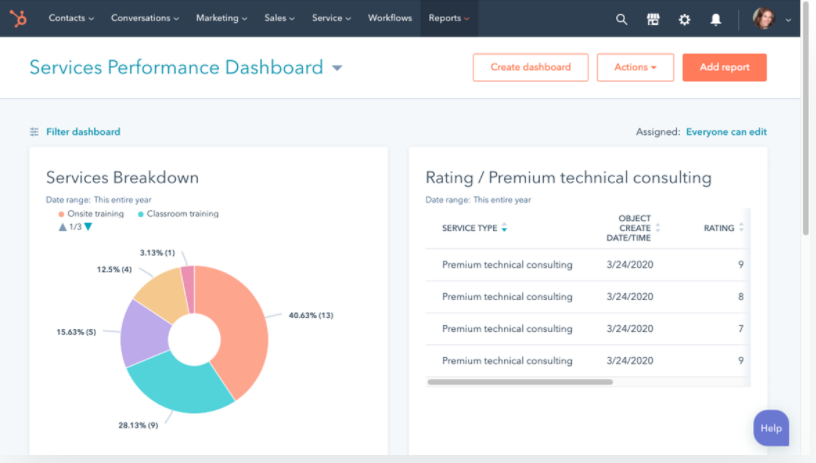The width and height of the screenshot is (816, 463).
Task: Open Workflows from navigation bar
Action: tap(390, 18)
